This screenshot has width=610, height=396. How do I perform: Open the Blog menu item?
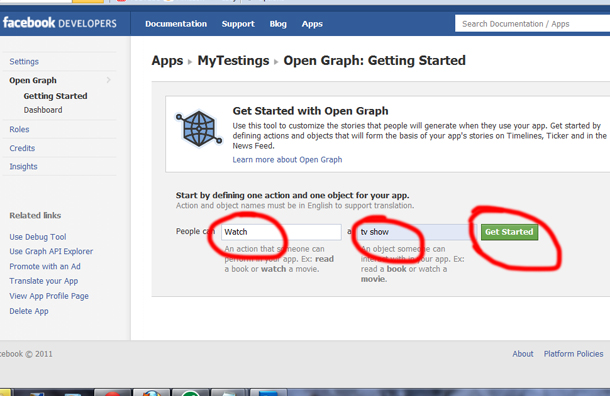point(278,24)
